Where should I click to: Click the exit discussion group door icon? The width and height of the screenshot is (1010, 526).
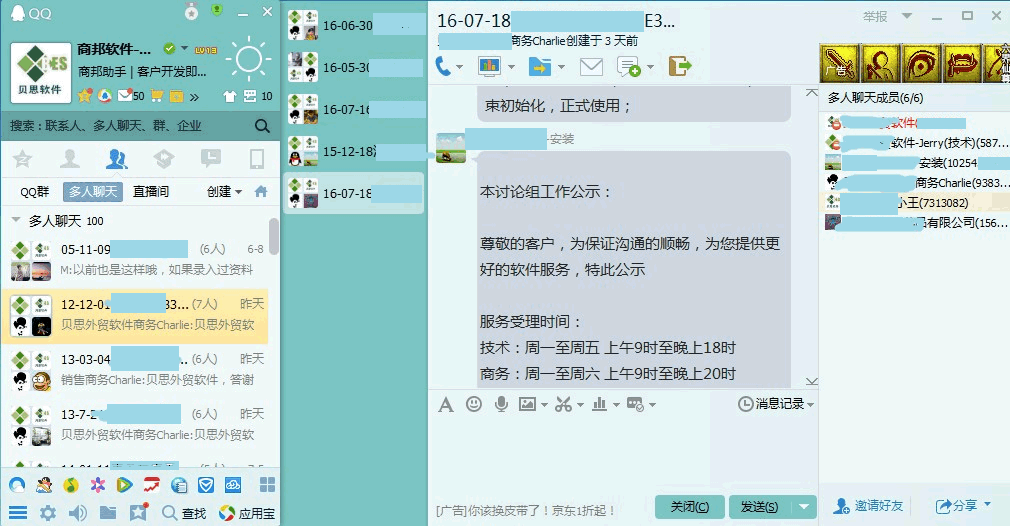(680, 66)
